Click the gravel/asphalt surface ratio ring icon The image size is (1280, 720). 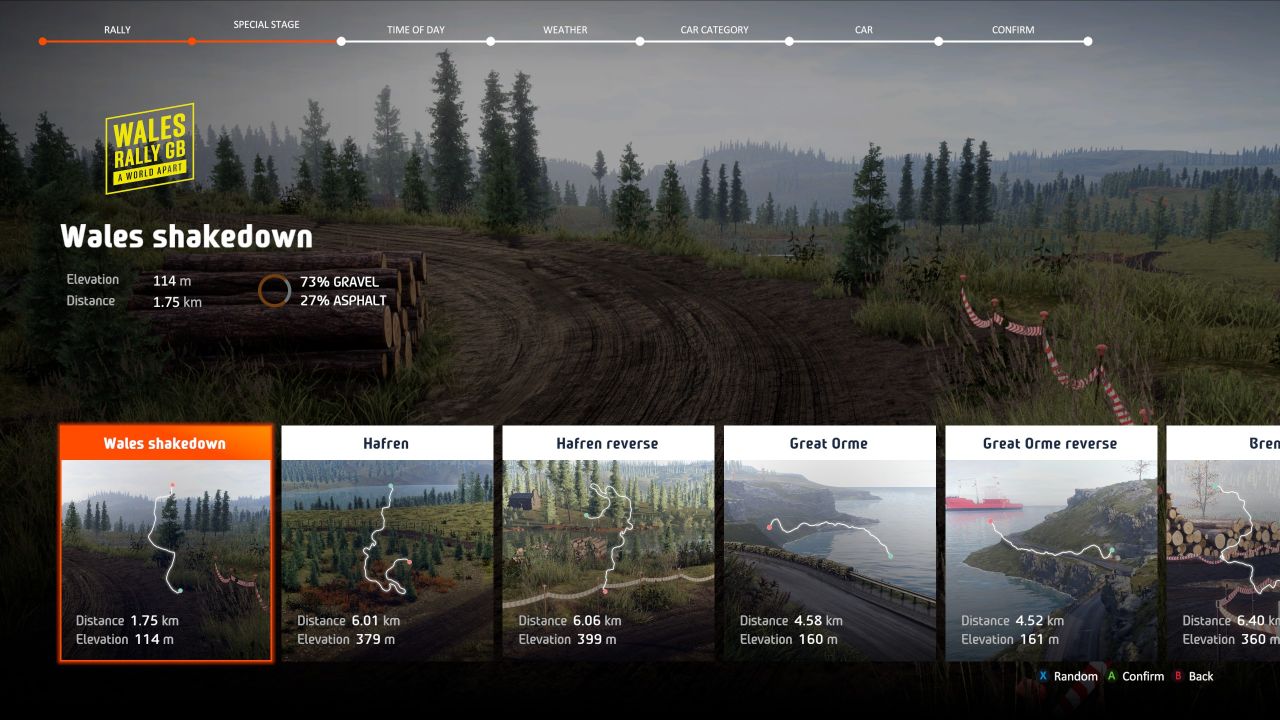(x=275, y=291)
